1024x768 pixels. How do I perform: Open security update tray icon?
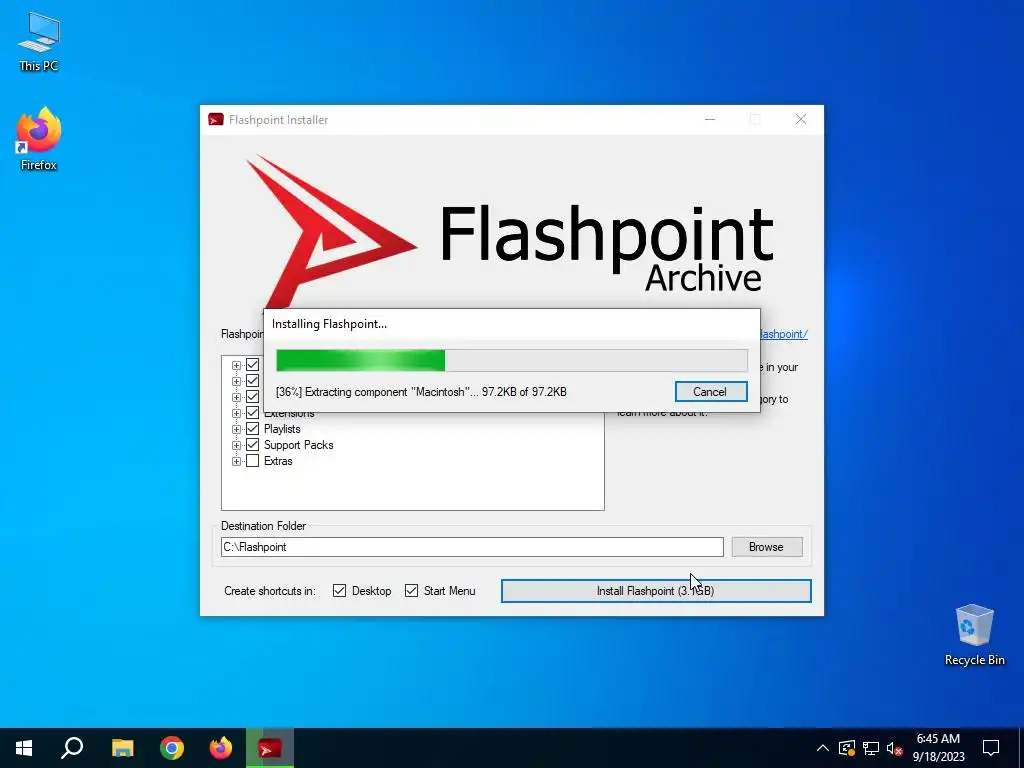pos(847,748)
